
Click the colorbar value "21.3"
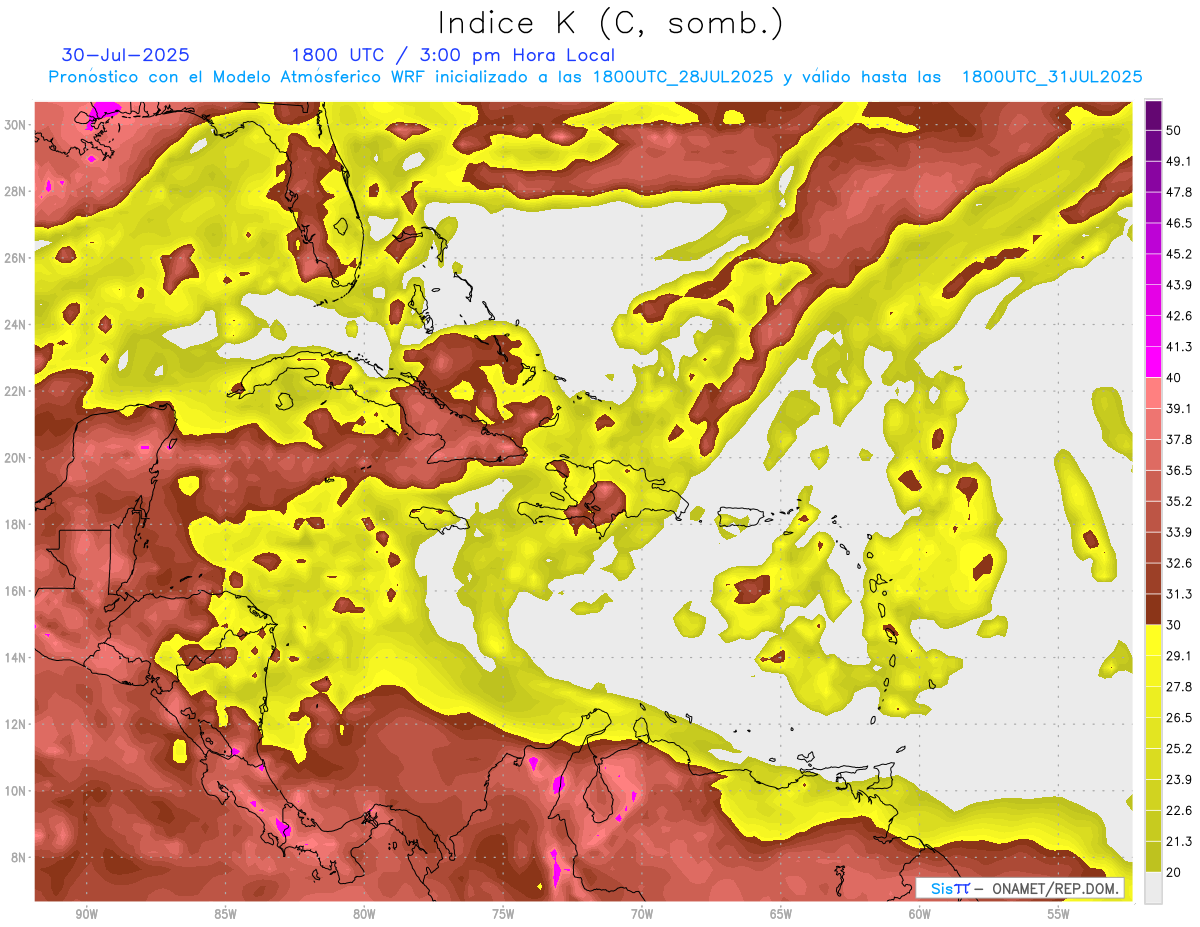(x=1179, y=842)
